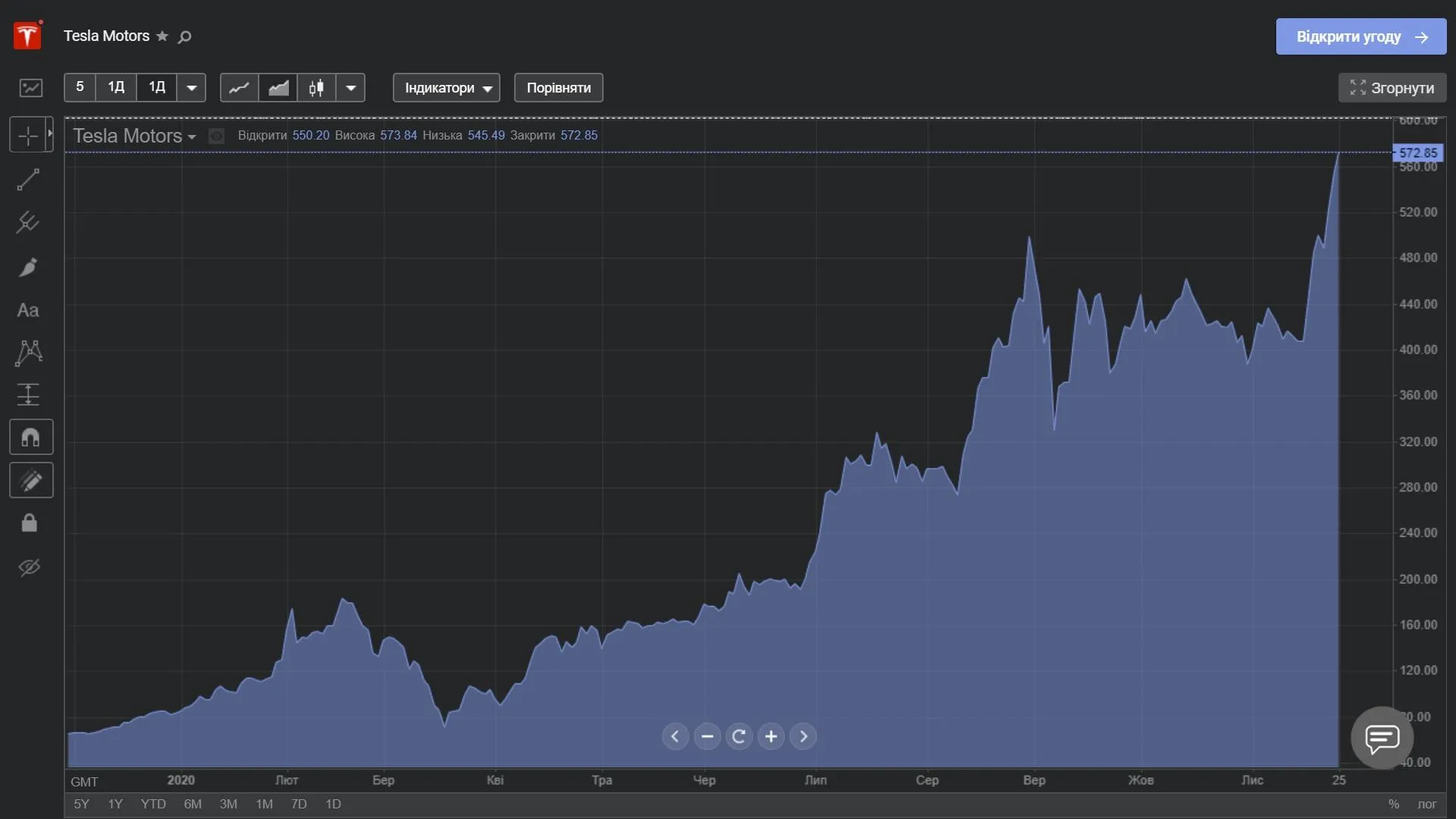Expand the crosshair tool flyout arrow

pos(50,134)
